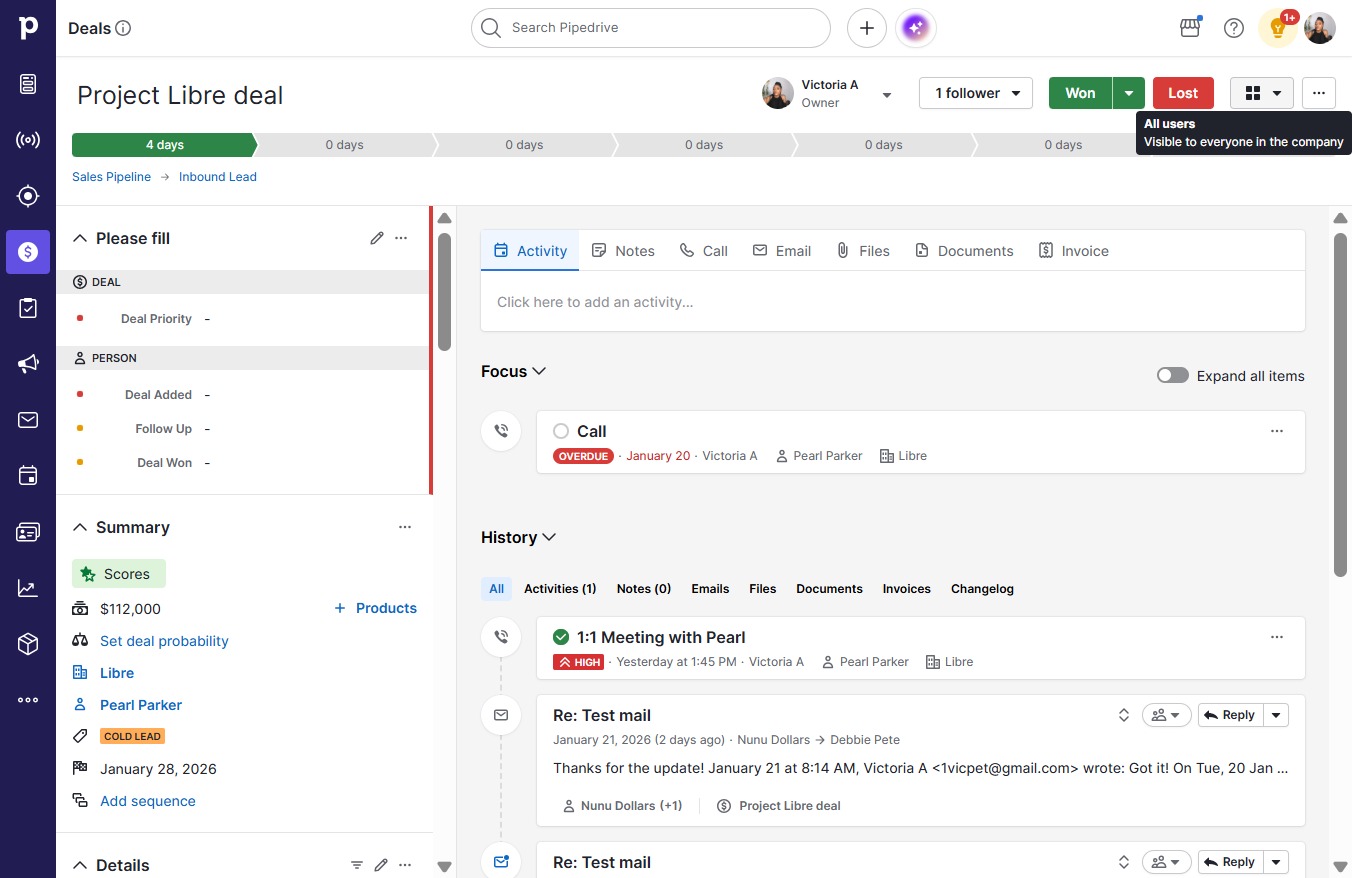
Task: Open the Pipedrive logo home
Action: click(28, 28)
